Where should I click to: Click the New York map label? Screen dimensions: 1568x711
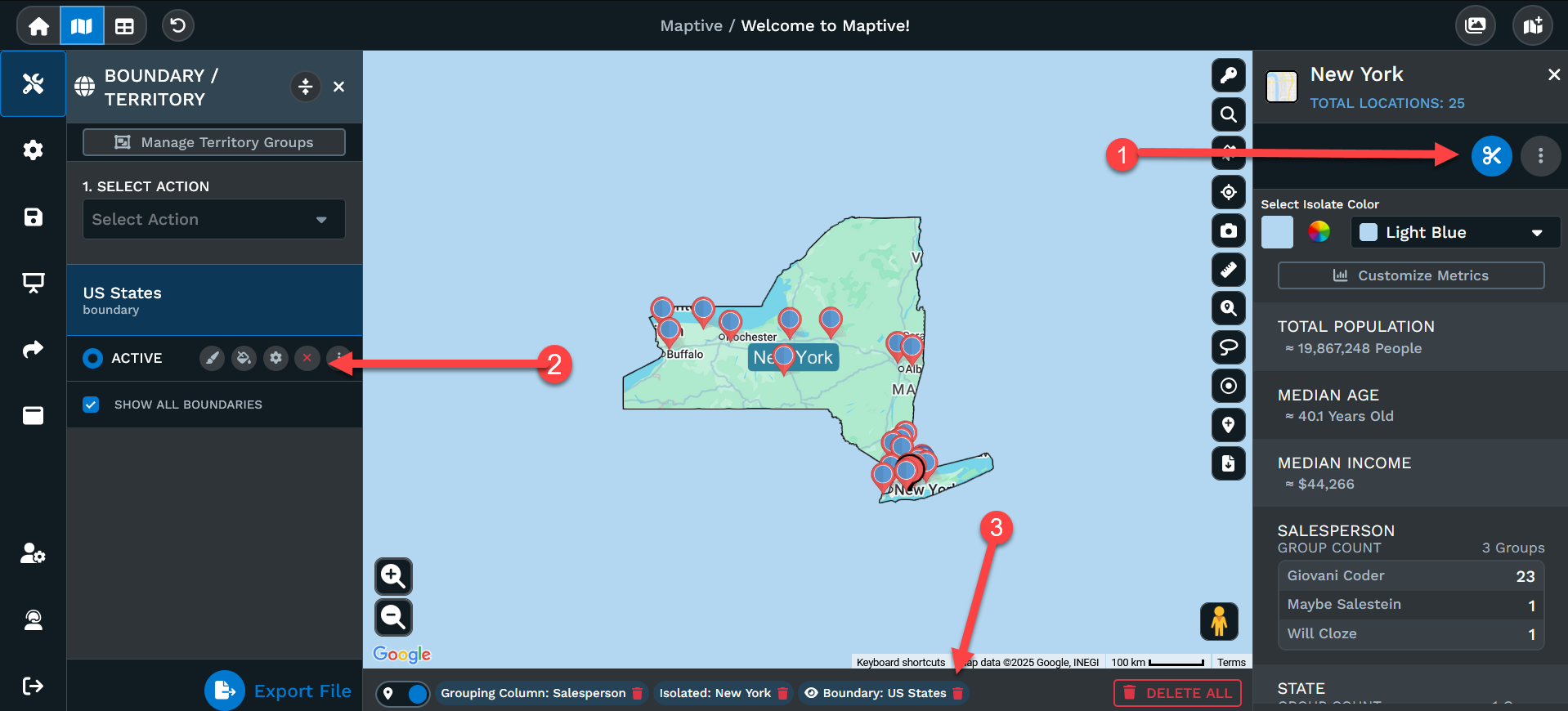793,358
